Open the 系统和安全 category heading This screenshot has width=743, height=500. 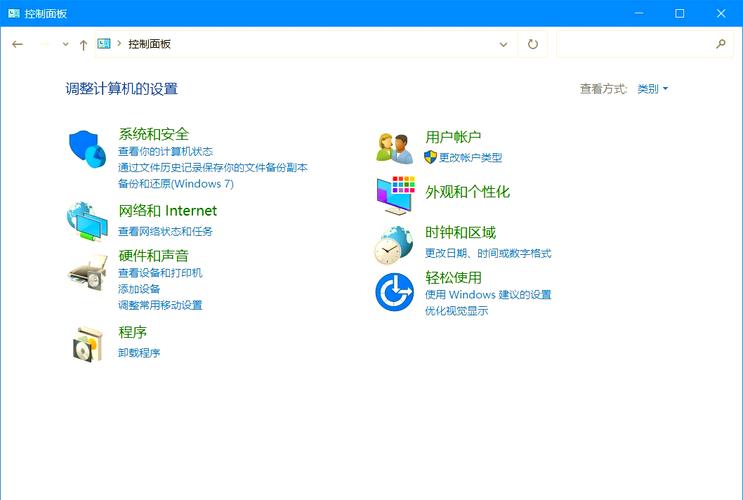154,134
